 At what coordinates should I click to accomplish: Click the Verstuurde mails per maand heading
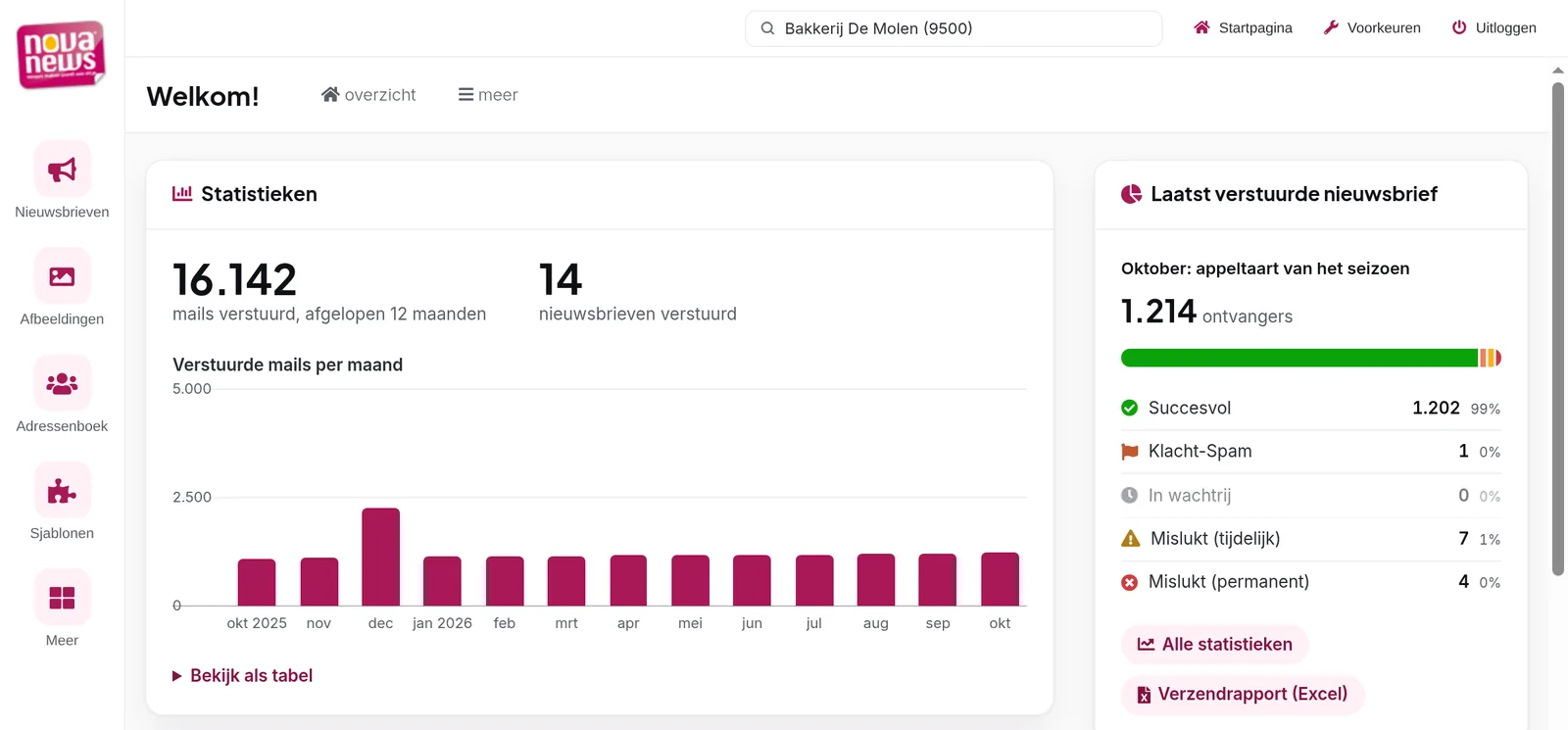[x=288, y=365]
